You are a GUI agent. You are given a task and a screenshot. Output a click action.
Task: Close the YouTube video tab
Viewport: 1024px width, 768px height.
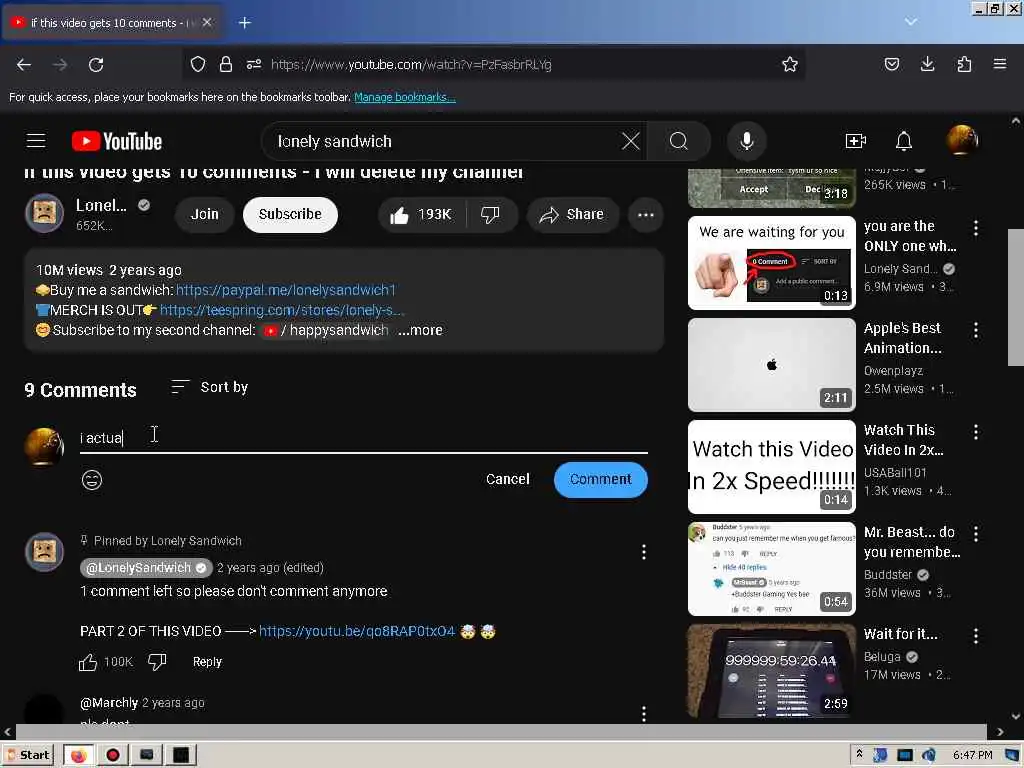tap(207, 22)
